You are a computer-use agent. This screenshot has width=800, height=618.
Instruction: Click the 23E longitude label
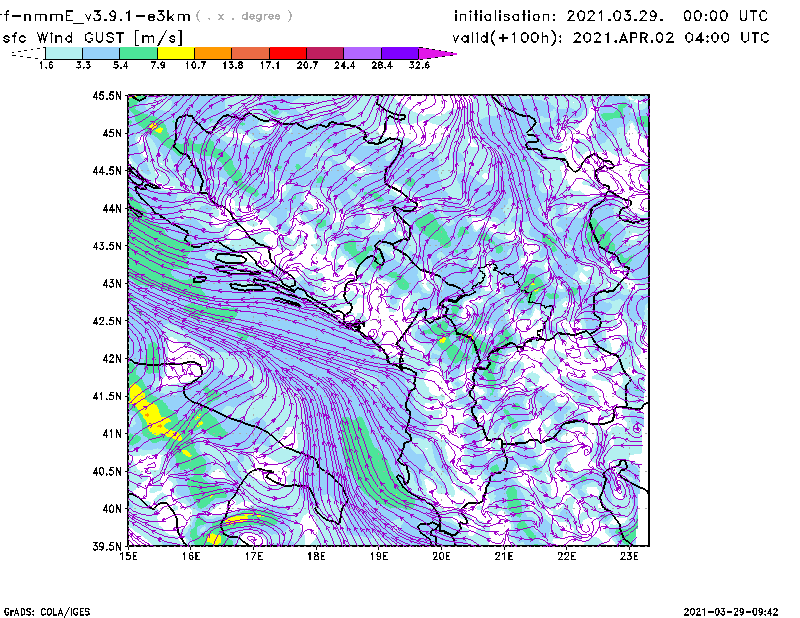coord(629,556)
